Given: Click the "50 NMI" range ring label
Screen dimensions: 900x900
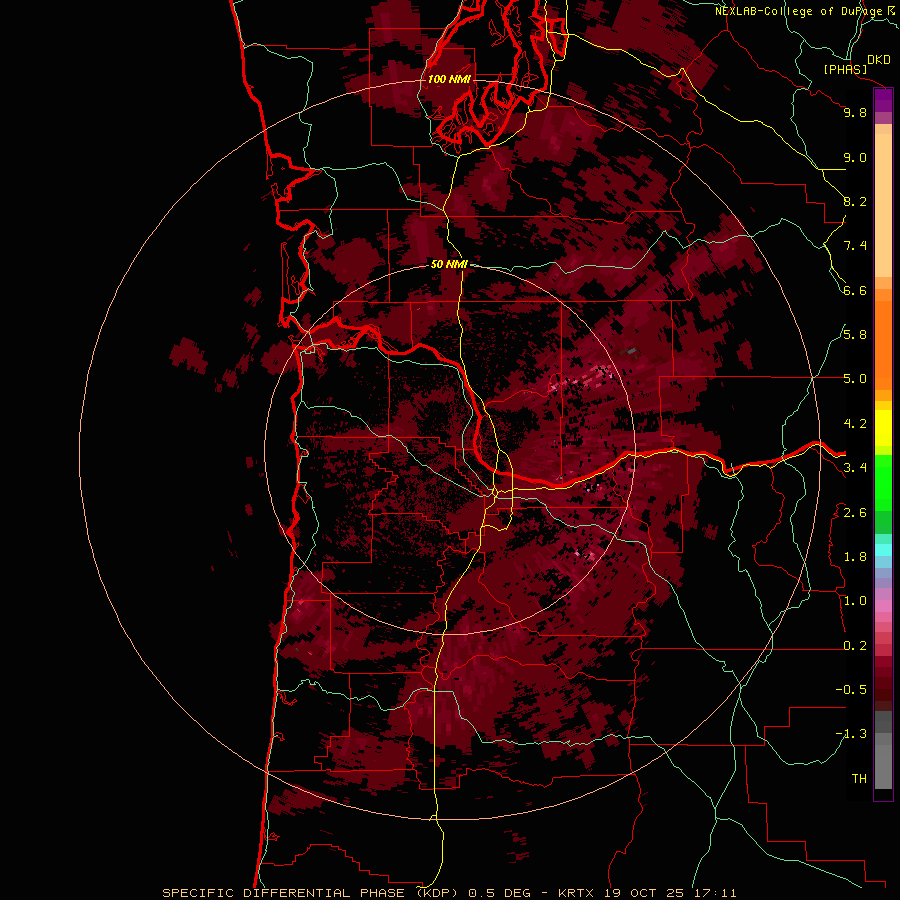Looking at the screenshot, I should (x=449, y=264).
